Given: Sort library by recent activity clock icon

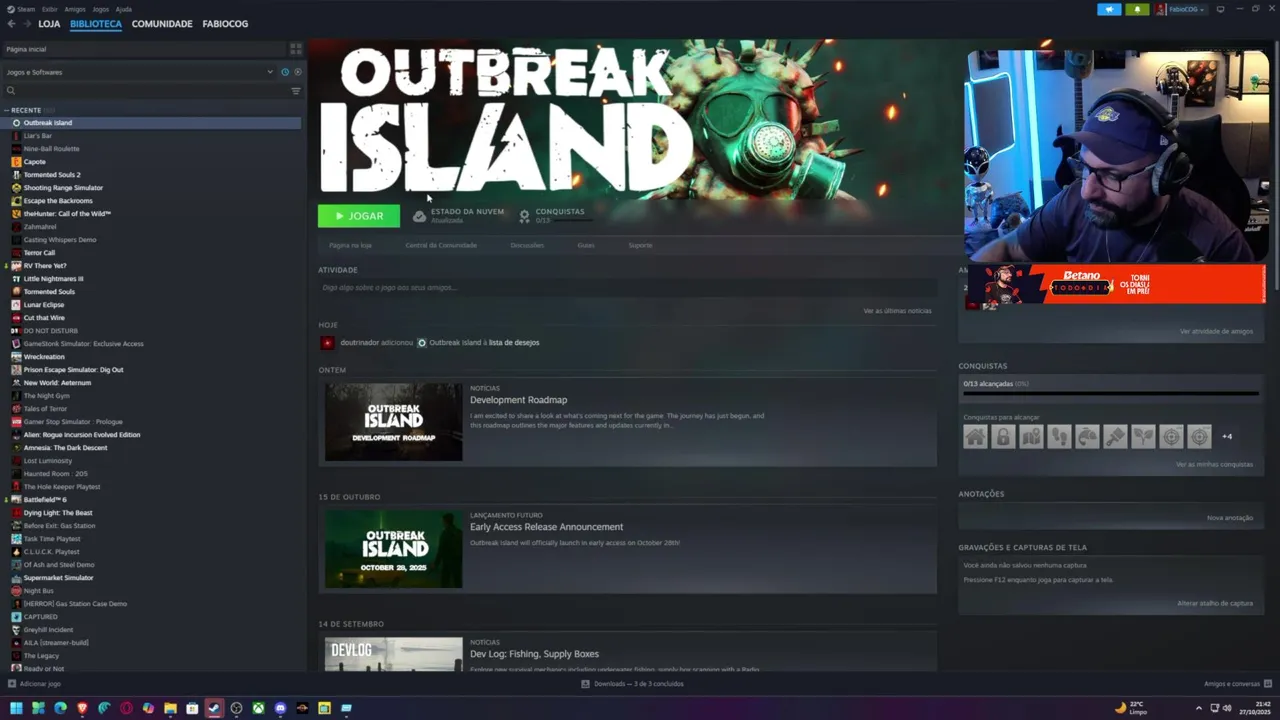Looking at the screenshot, I should (285, 72).
